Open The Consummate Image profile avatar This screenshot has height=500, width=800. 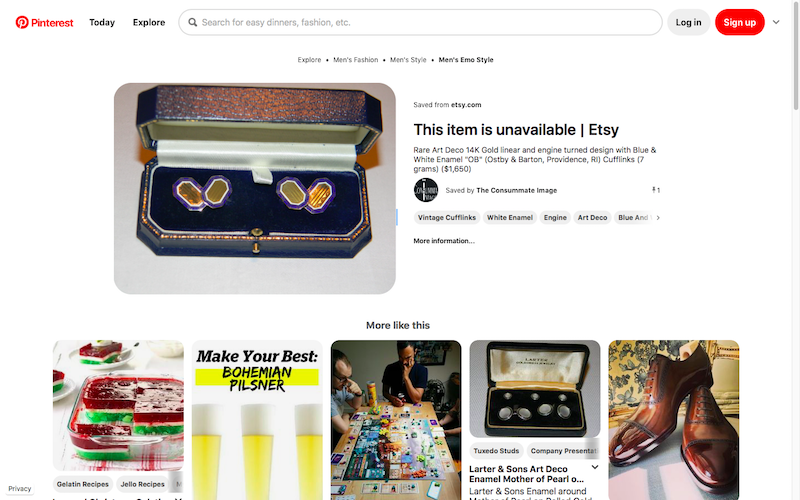coord(426,190)
